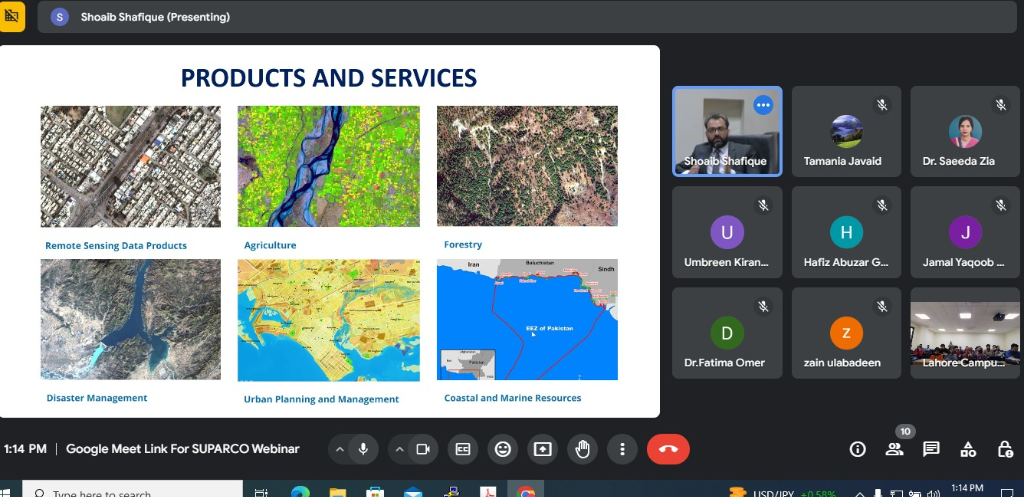Click the muted mic icon on Hafiz Abuzar

[882, 206]
